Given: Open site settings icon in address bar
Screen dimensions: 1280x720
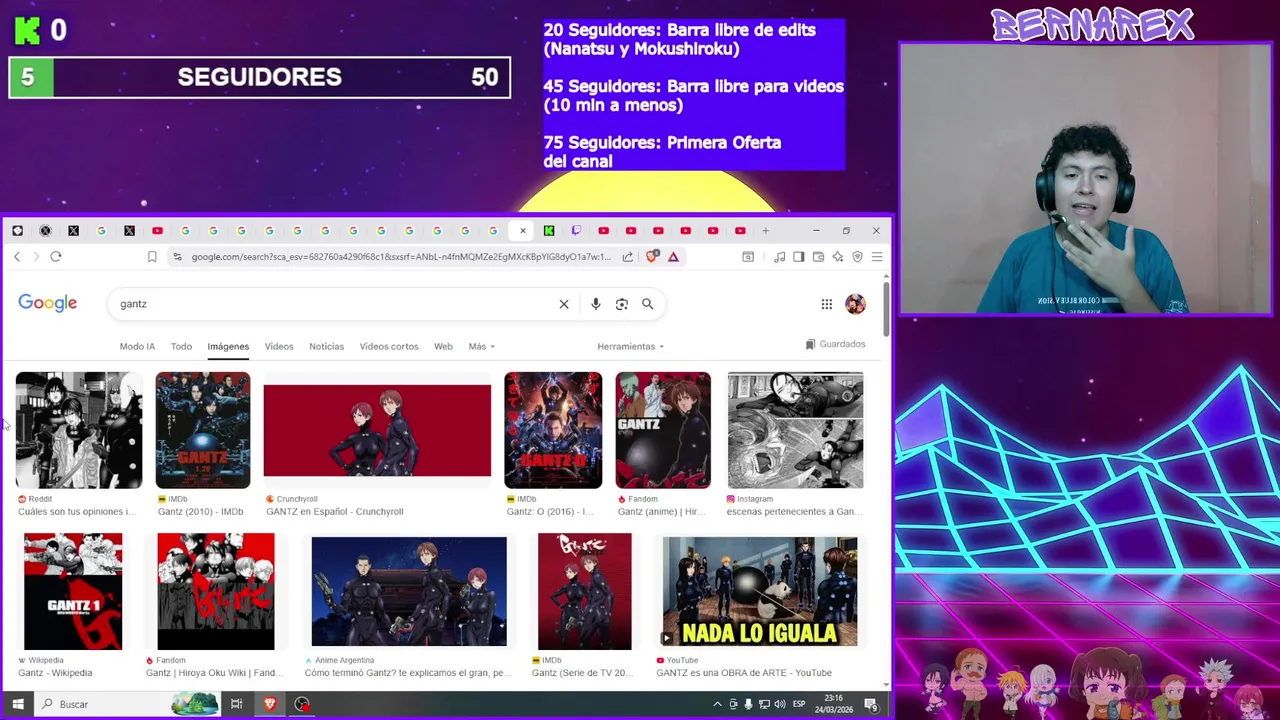Looking at the screenshot, I should 177,257.
